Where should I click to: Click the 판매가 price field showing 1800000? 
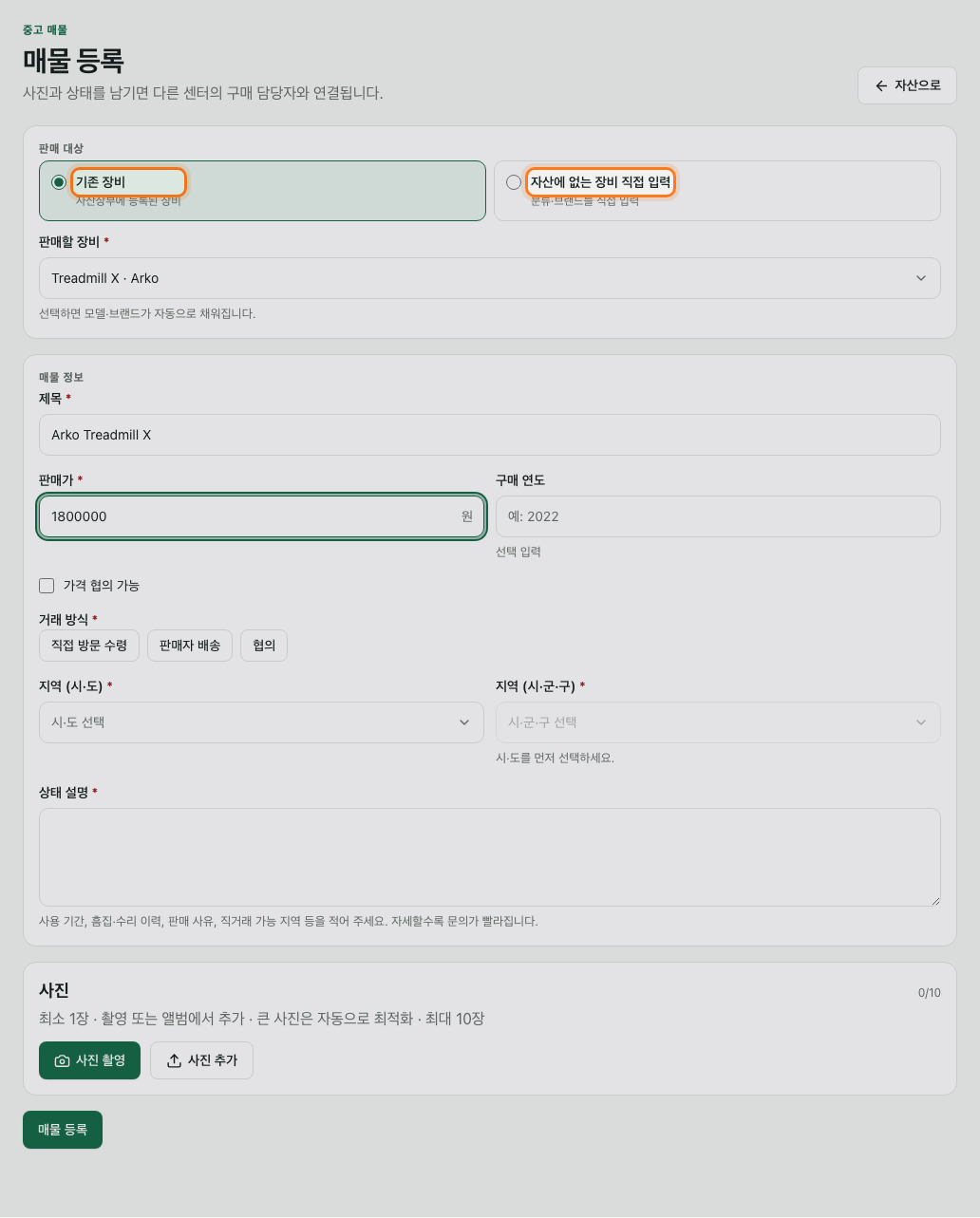click(261, 516)
